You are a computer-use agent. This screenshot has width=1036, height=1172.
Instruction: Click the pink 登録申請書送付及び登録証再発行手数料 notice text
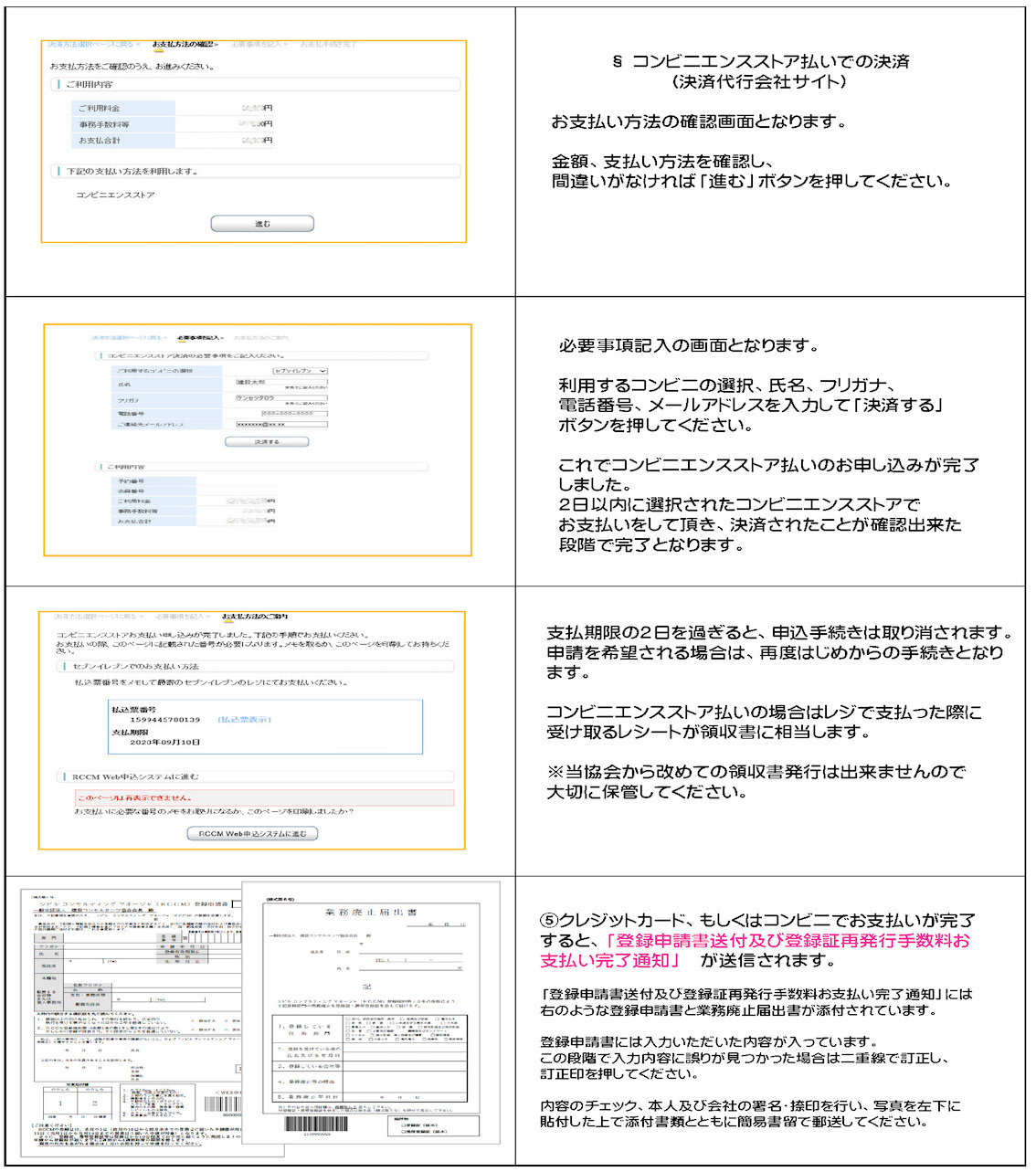point(755,950)
